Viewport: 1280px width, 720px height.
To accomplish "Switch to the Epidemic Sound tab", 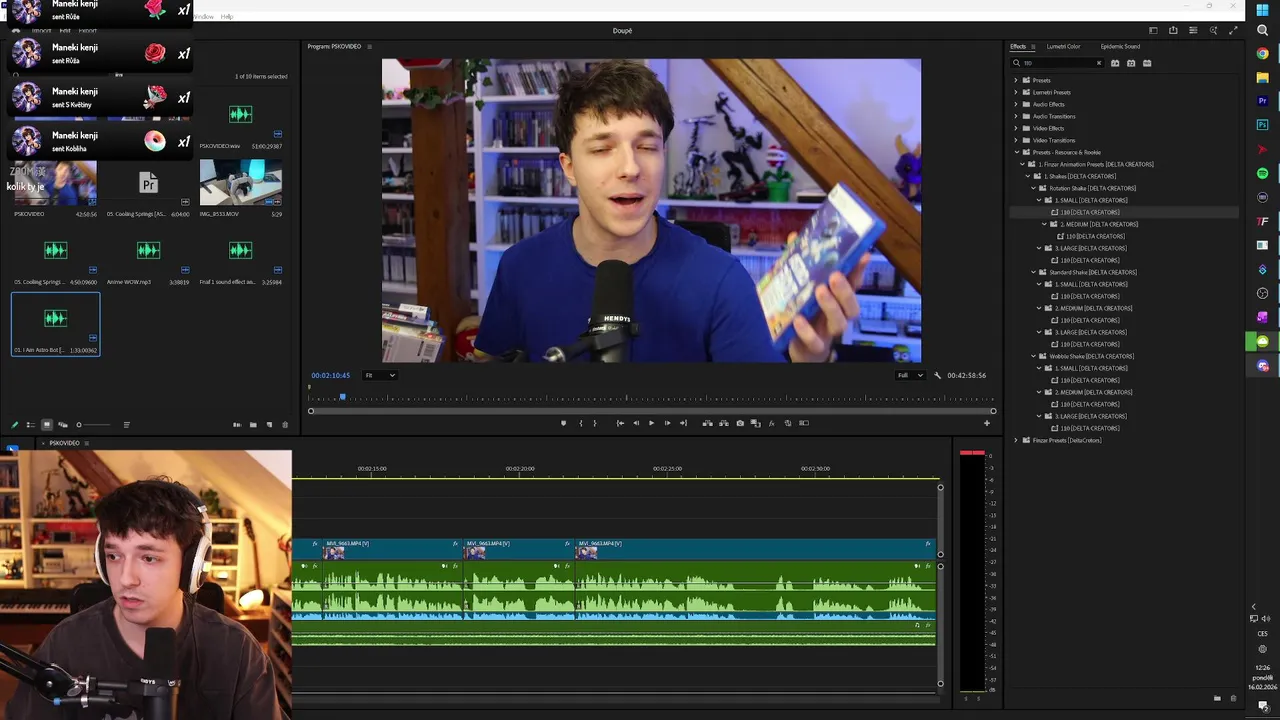I will [1120, 46].
